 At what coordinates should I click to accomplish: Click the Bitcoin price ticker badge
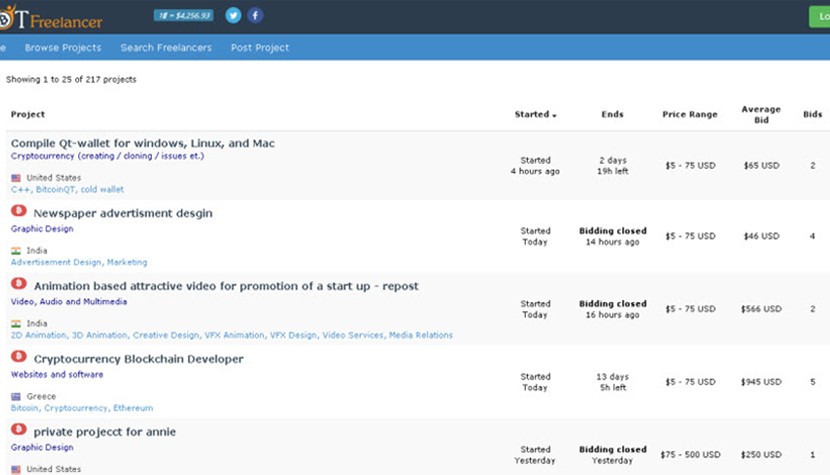pyautogui.click(x=182, y=15)
